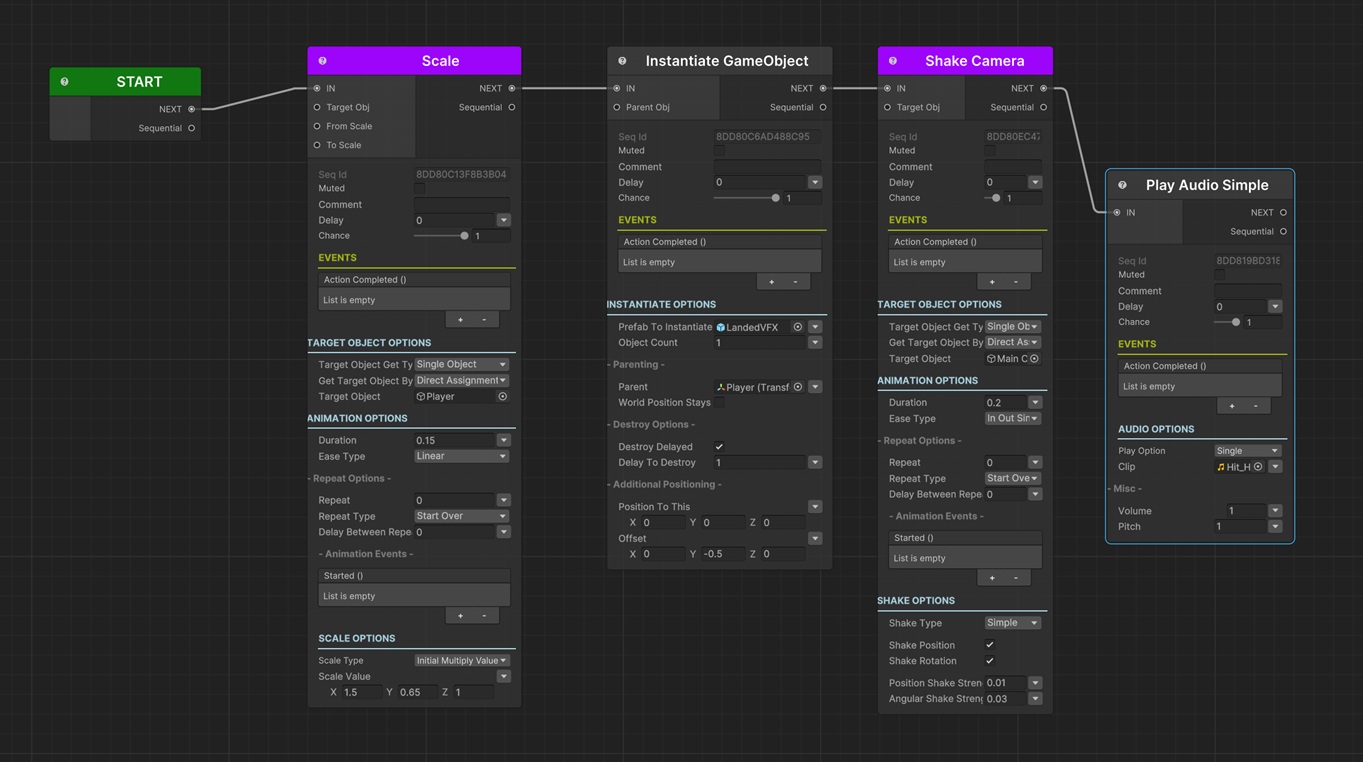Viewport: 1363px width, 762px height.
Task: Click help icon on Play Audio Simple node
Action: [1122, 185]
